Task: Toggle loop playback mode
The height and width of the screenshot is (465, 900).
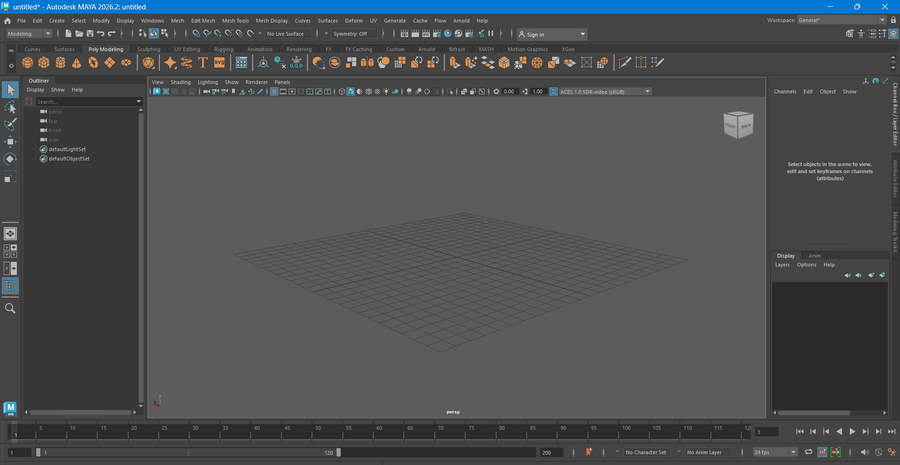Action: click(x=809, y=452)
